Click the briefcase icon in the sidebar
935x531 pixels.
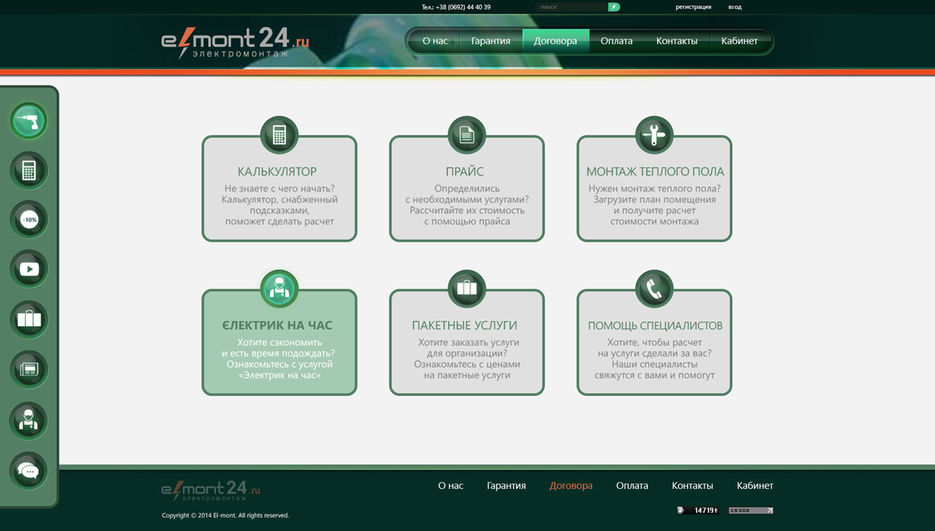click(x=29, y=319)
